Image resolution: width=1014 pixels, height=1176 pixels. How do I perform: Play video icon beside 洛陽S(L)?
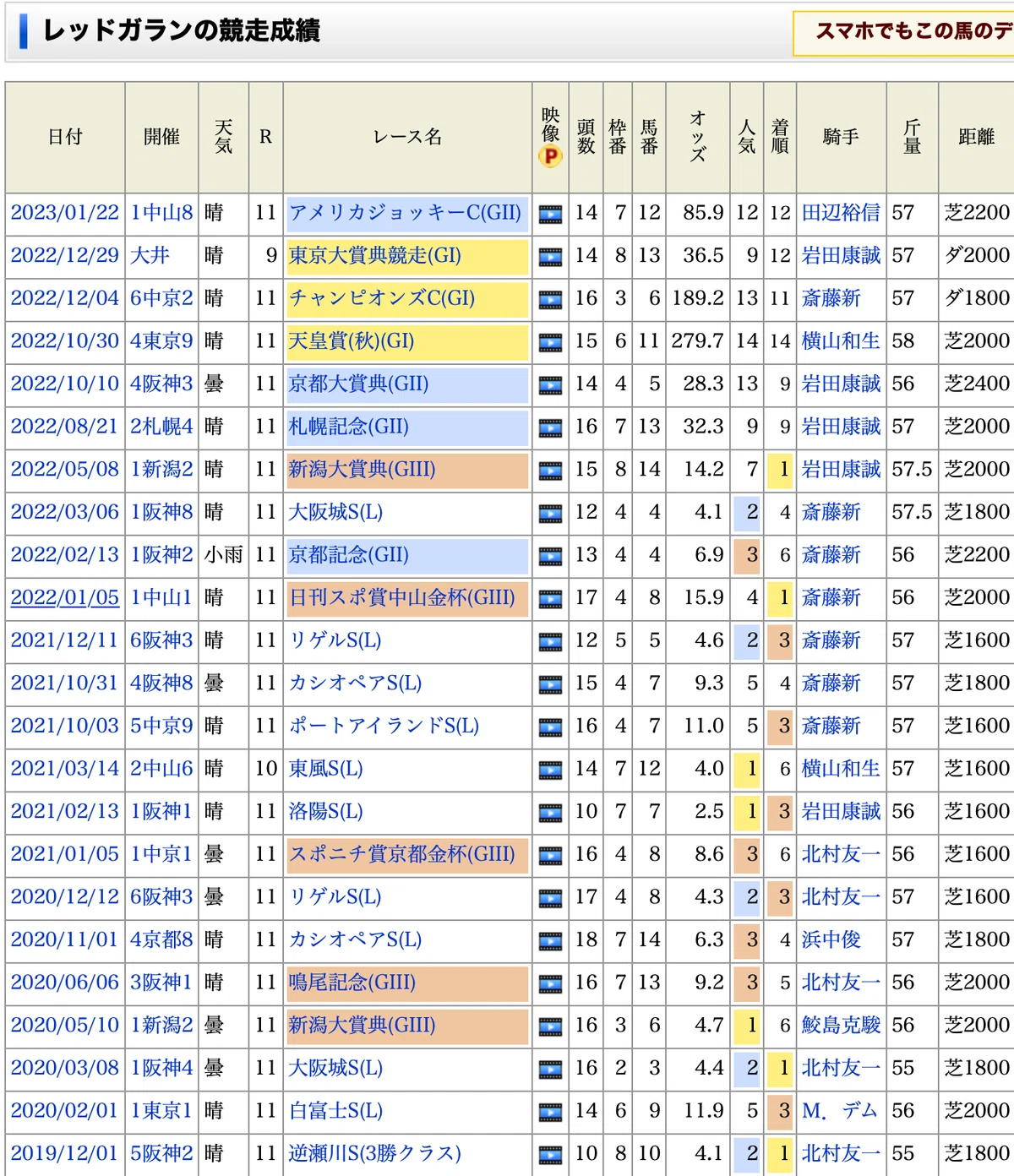[550, 814]
